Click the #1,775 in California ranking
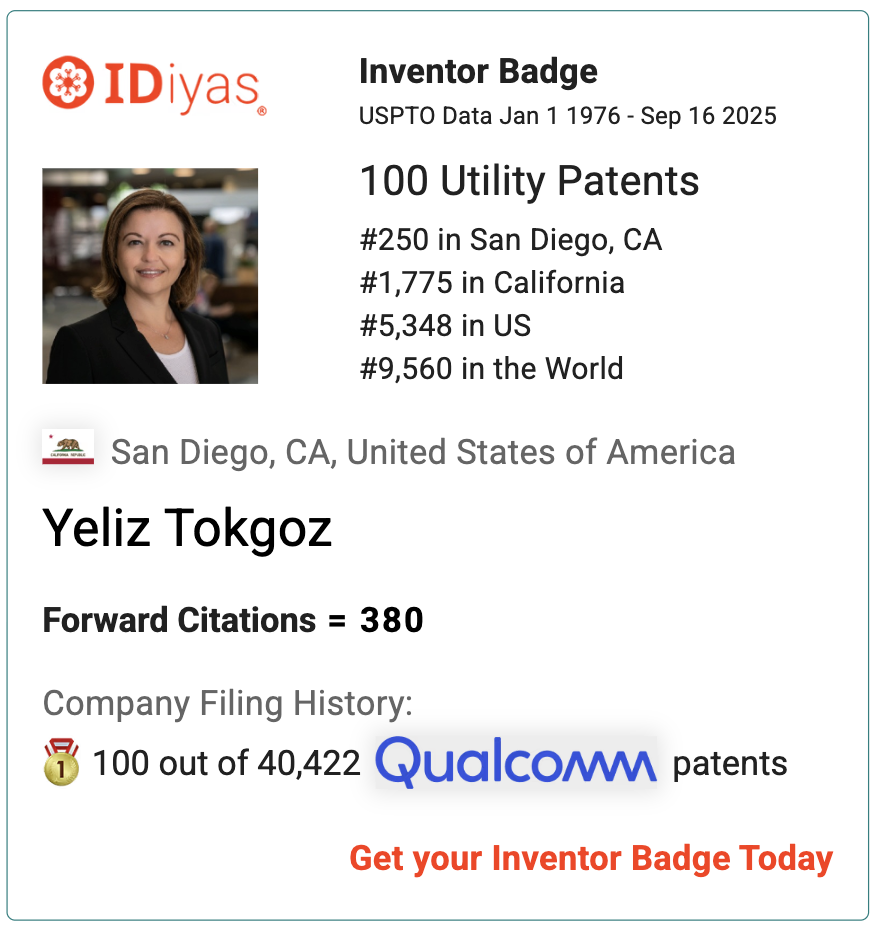Screen dimensions: 876x928 tap(492, 283)
